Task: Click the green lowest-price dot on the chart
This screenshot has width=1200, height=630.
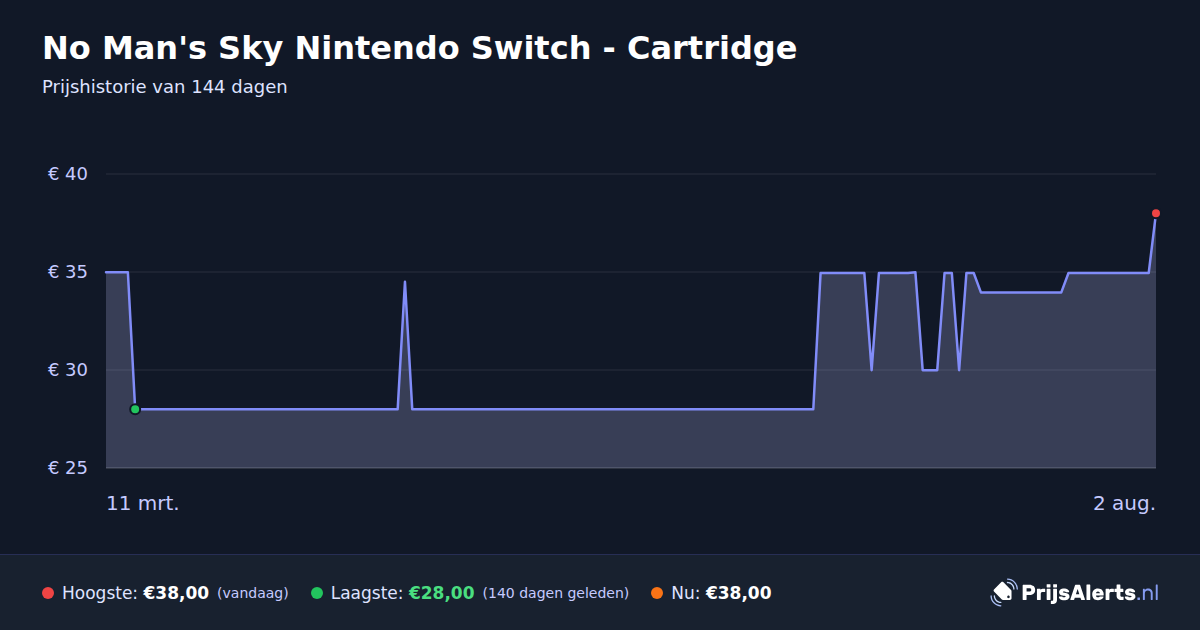Action: (135, 409)
